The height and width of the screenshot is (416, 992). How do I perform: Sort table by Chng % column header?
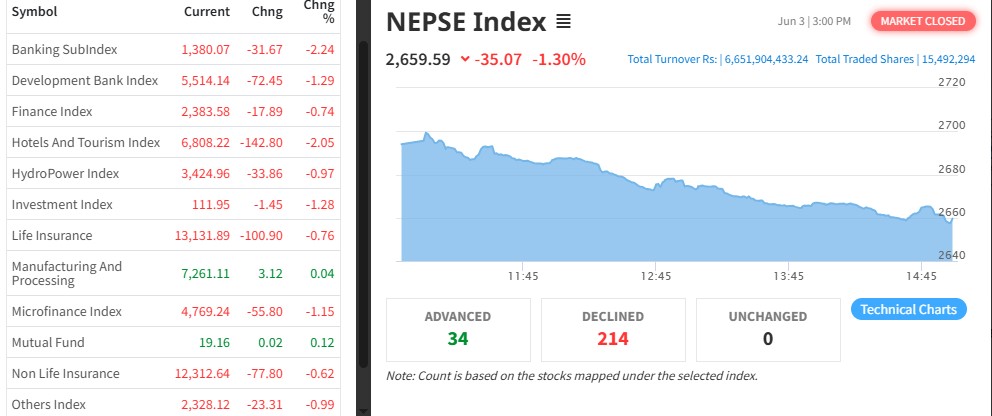point(319,12)
